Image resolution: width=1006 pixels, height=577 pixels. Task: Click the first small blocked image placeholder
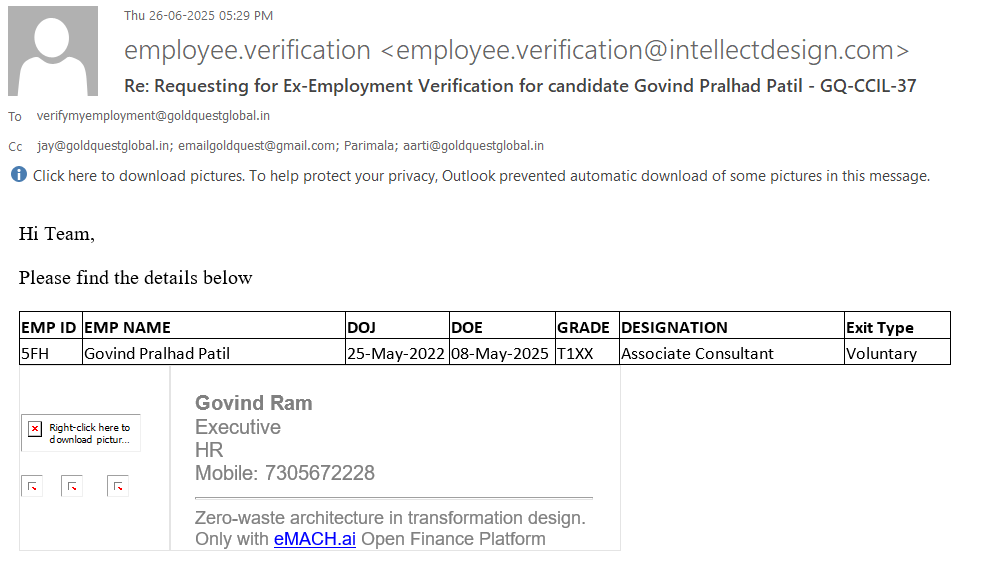[x=32, y=487]
